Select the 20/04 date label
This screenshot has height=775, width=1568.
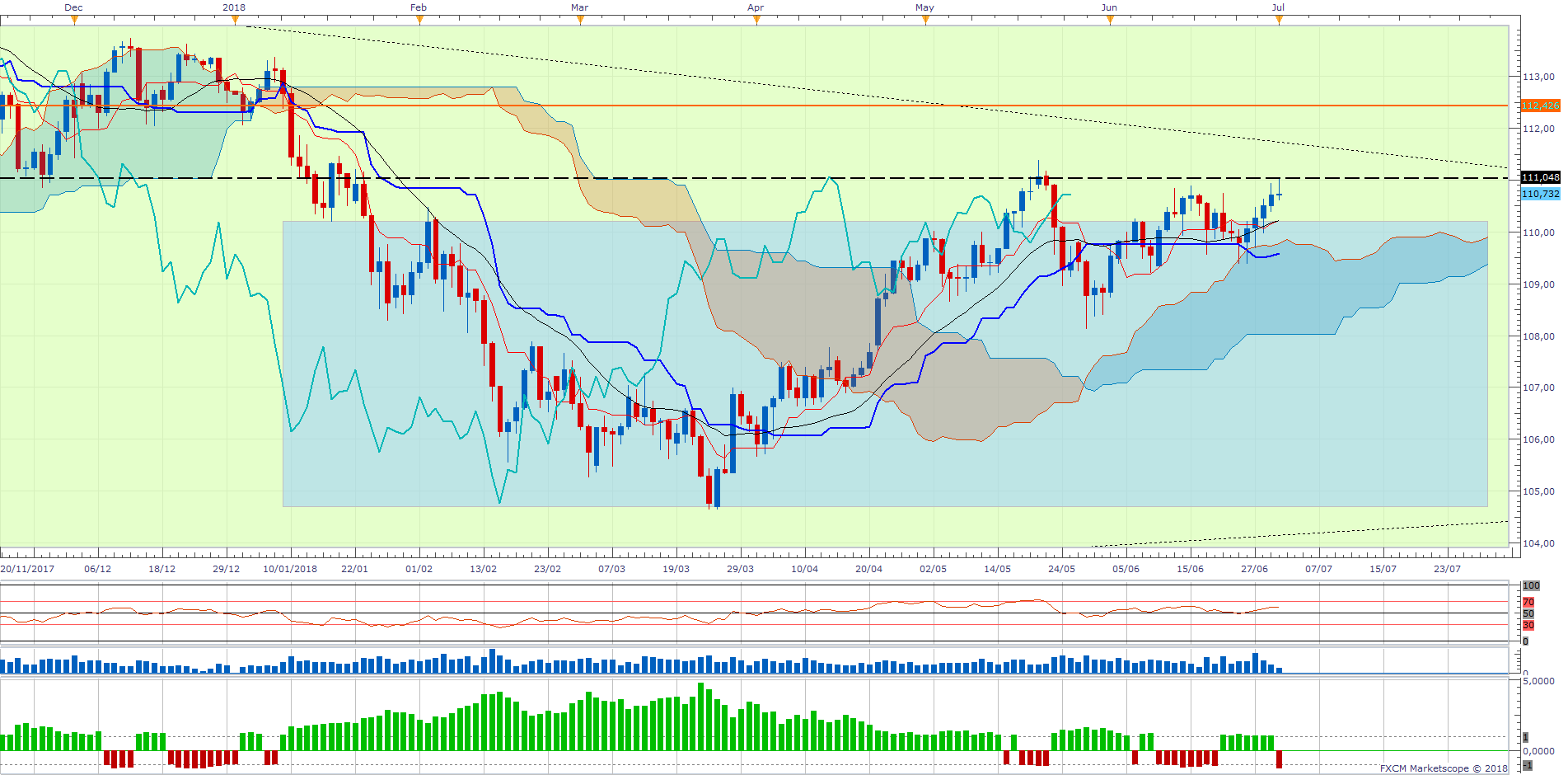pos(868,569)
